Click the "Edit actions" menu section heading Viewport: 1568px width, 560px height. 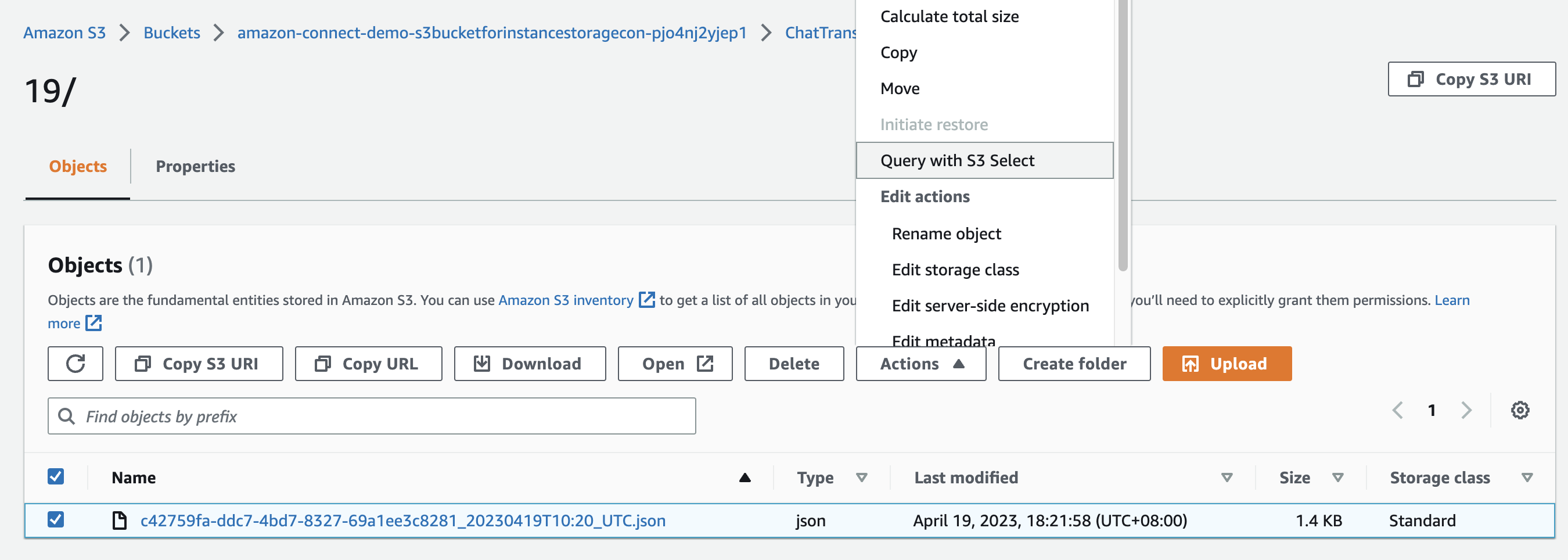coord(925,196)
